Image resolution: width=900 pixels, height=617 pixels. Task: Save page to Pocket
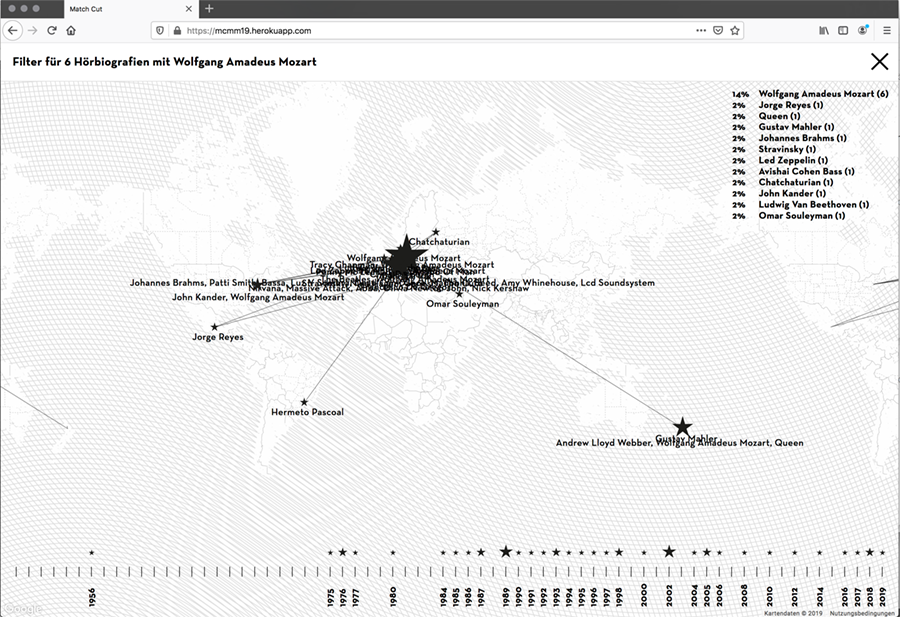click(x=717, y=30)
